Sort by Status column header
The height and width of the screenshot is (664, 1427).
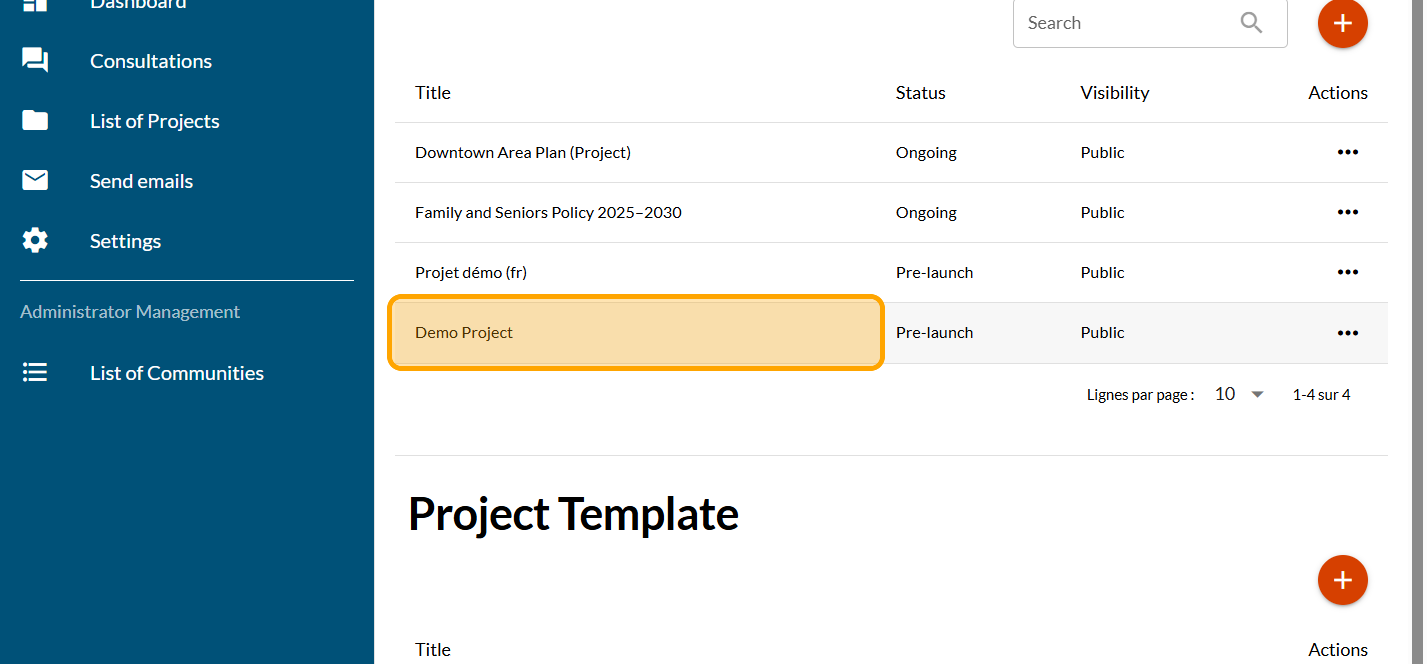[920, 93]
